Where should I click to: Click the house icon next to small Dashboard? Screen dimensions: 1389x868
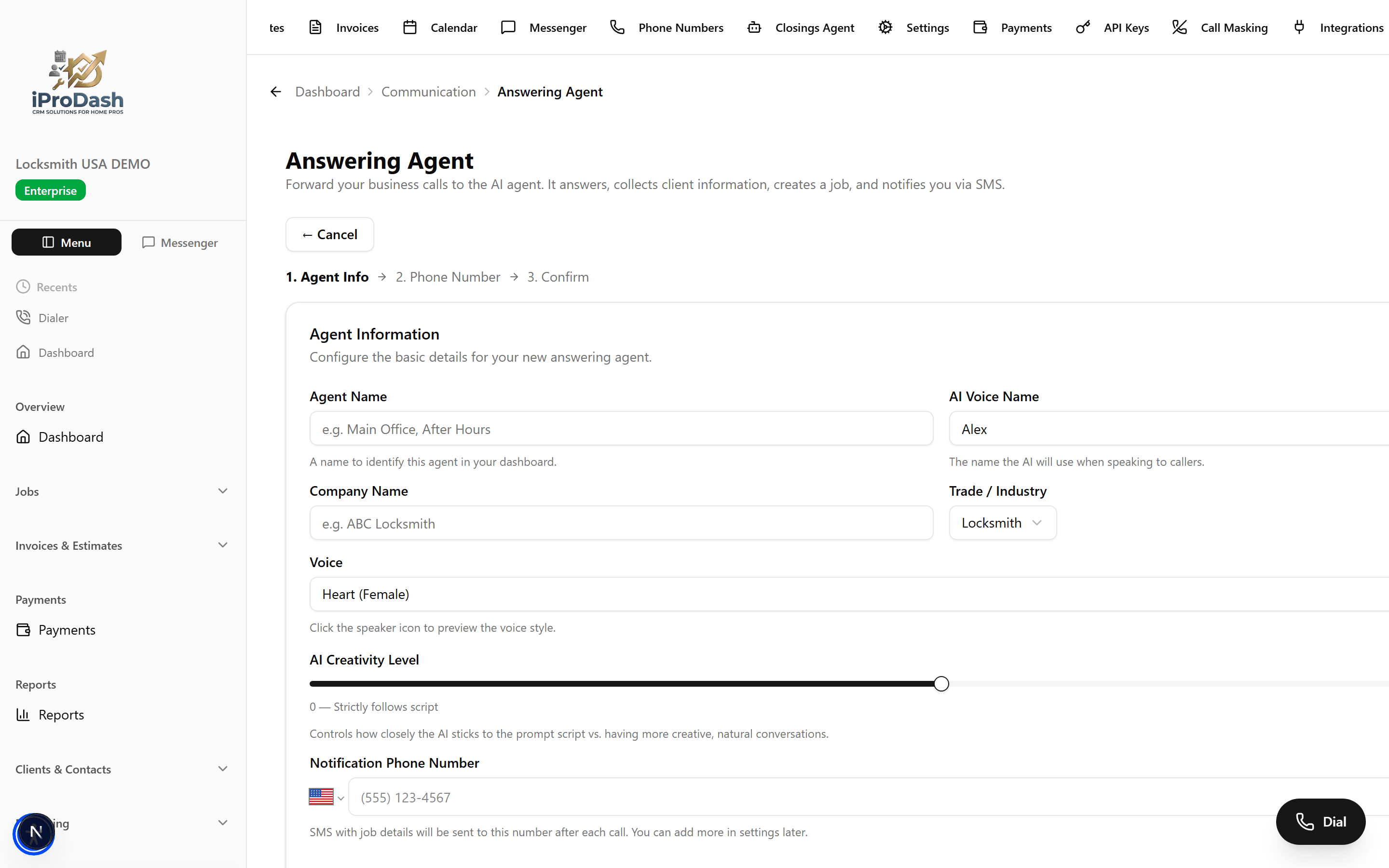click(23, 352)
